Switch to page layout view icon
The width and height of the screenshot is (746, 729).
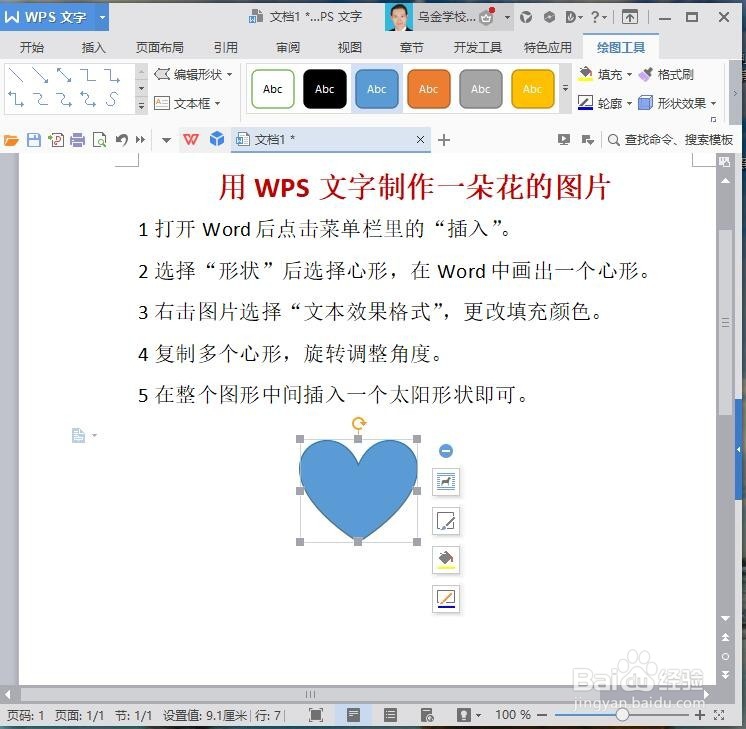tap(353, 715)
